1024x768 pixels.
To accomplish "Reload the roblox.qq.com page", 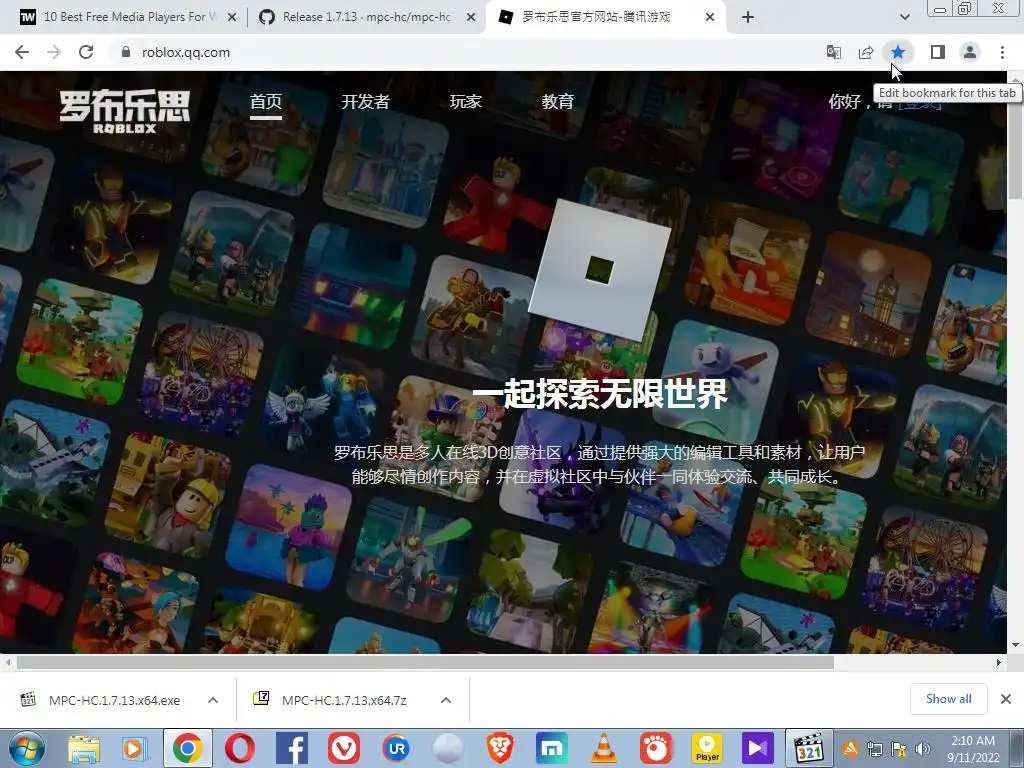I will 86,52.
